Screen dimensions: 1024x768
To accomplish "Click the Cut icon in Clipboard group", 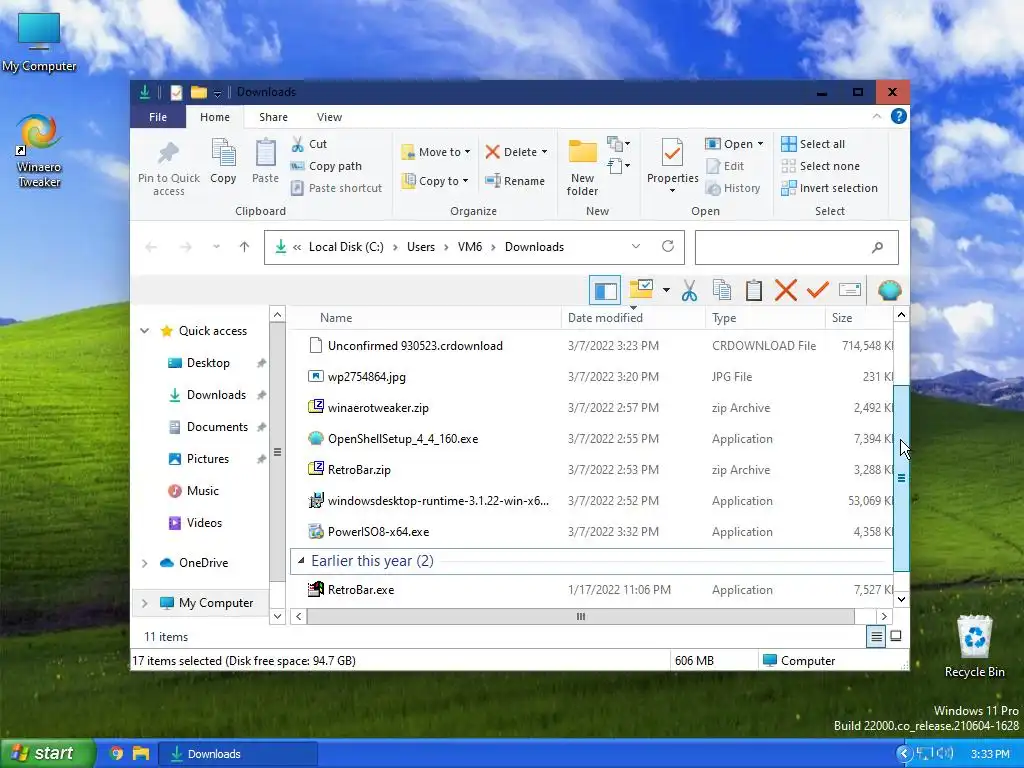I will (298, 144).
